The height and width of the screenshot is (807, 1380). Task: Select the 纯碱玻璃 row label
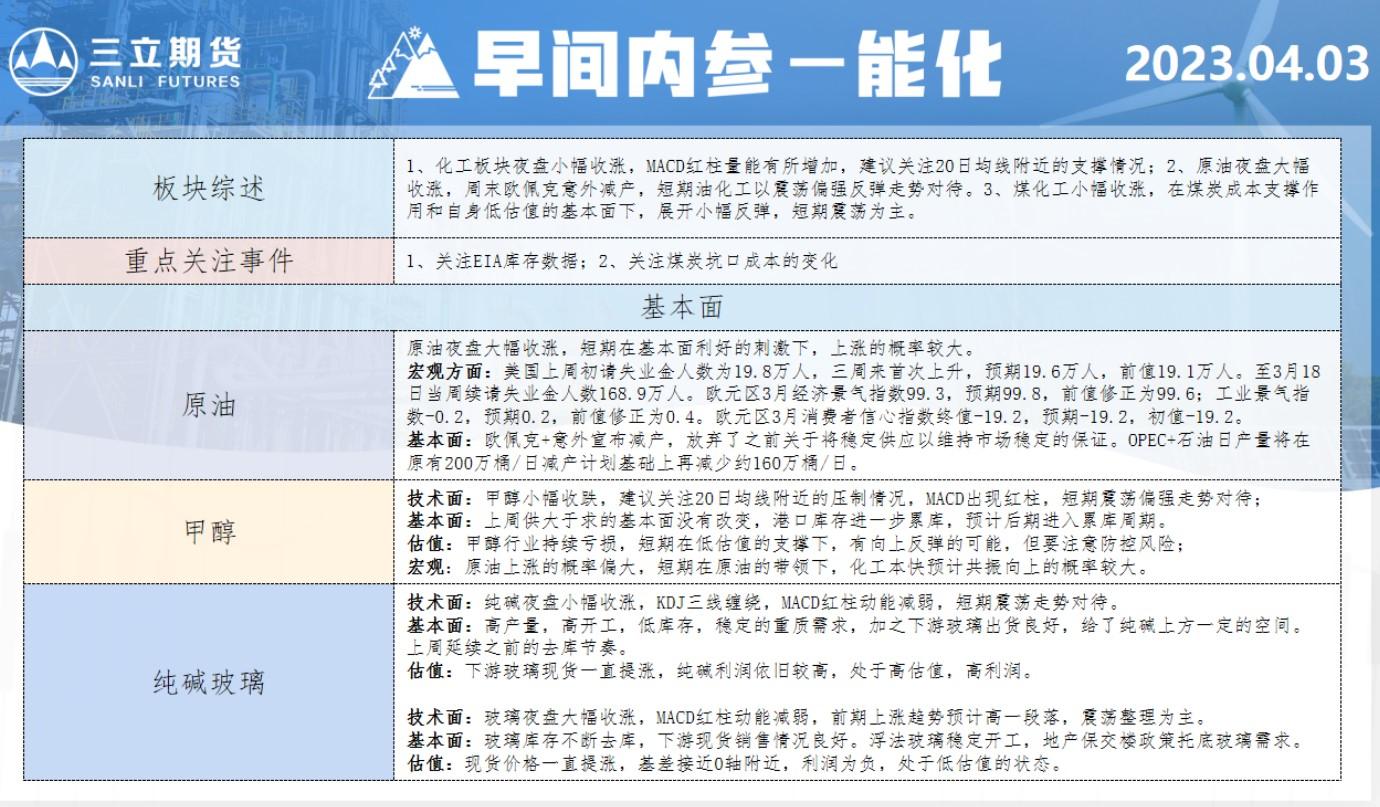pos(209,682)
